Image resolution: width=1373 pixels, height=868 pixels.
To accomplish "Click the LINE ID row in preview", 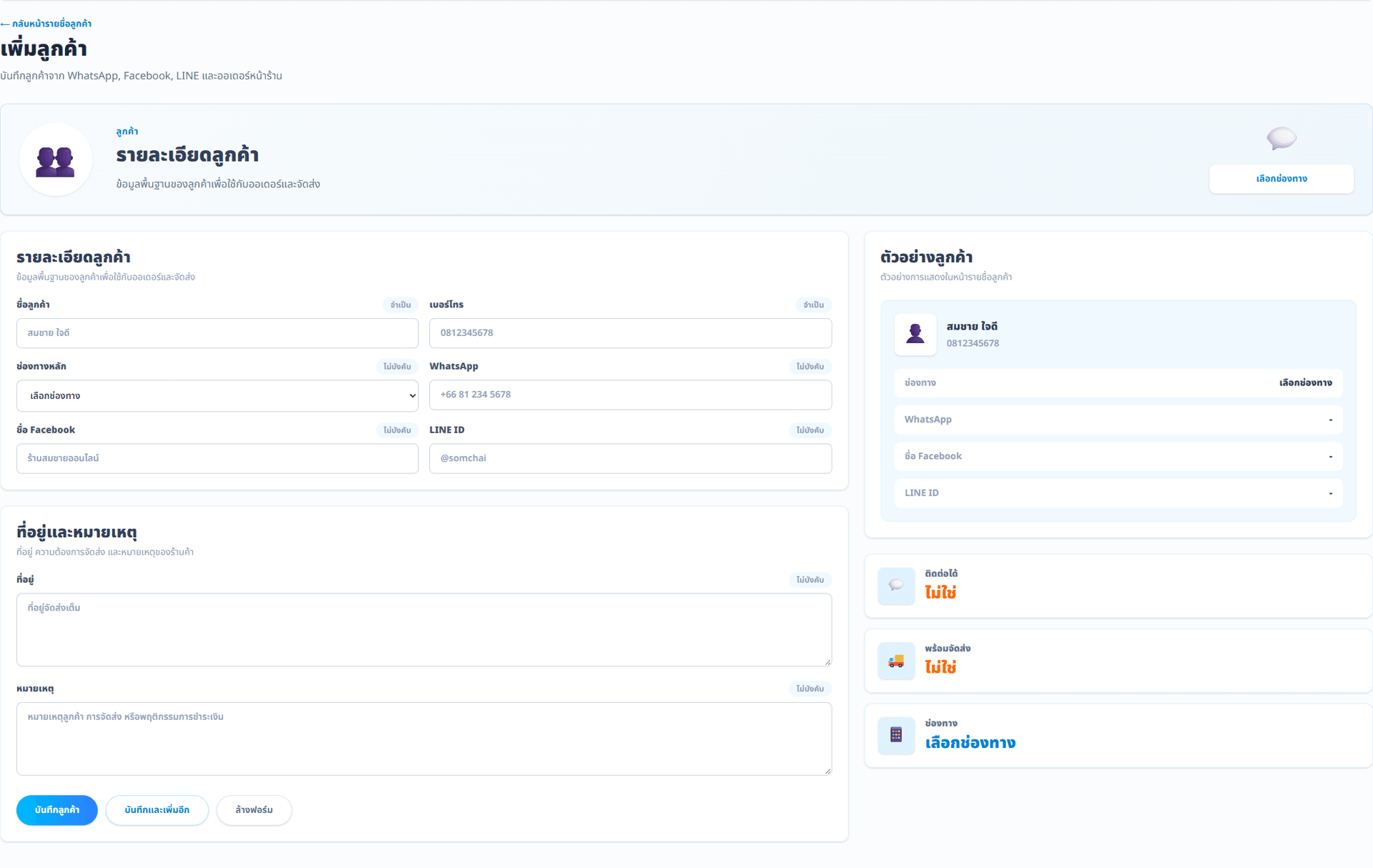I will pyautogui.click(x=1118, y=493).
